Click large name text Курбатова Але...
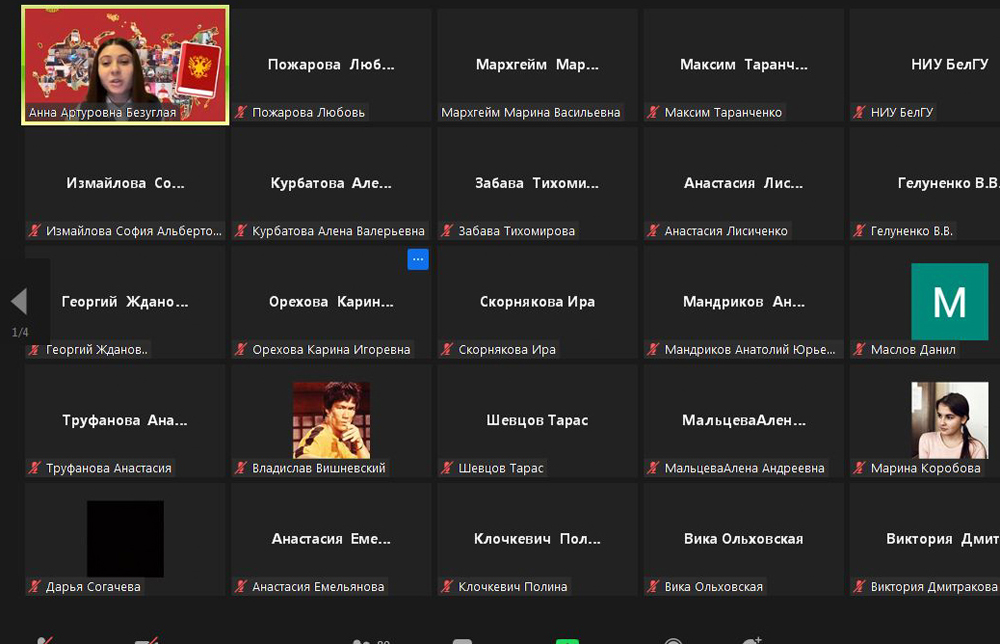 (x=331, y=183)
